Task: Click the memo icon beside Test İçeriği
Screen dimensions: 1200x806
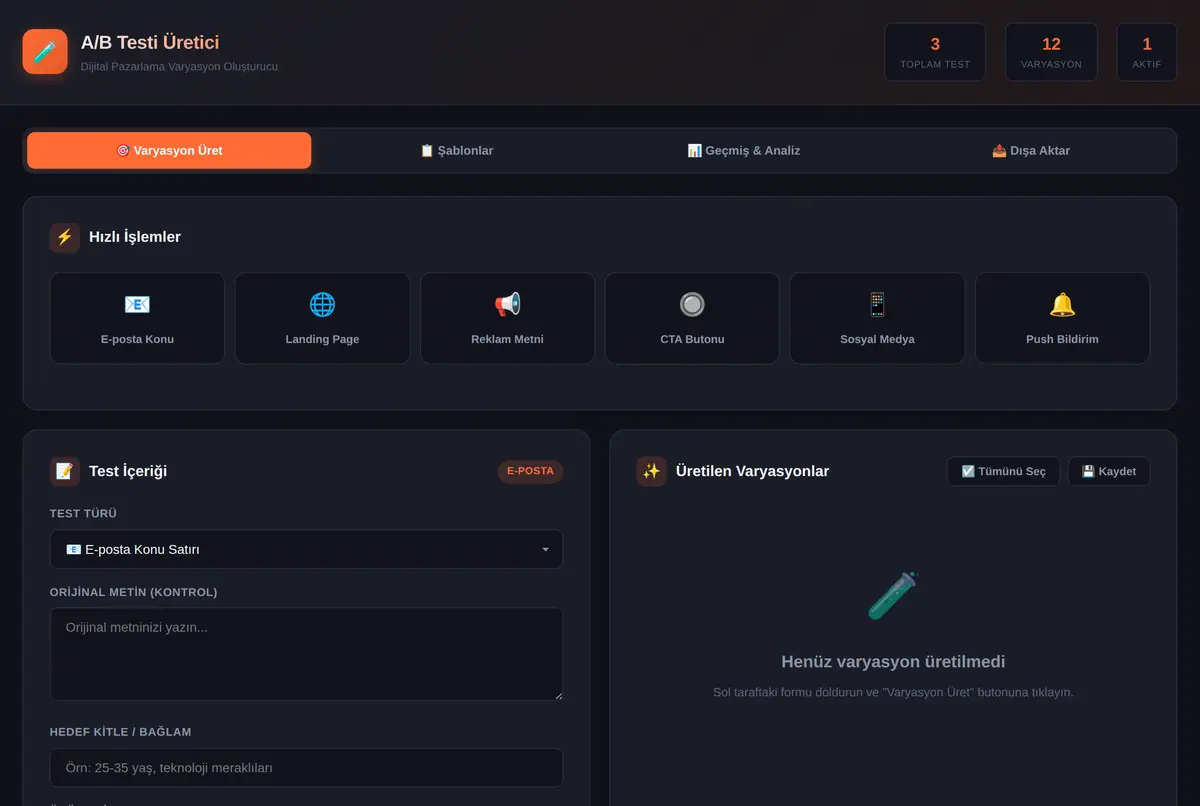Action: click(x=65, y=471)
